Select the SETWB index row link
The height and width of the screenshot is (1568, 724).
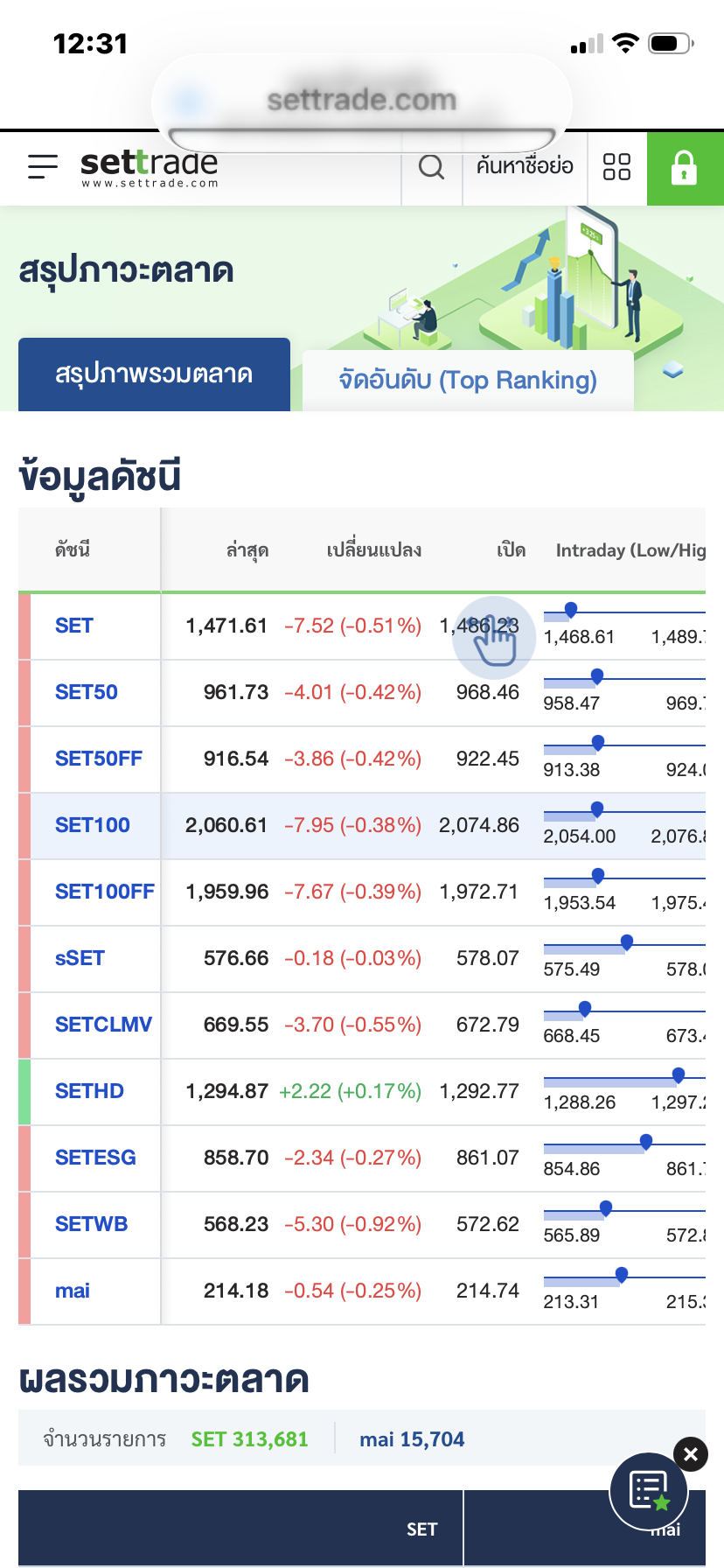click(x=92, y=1224)
